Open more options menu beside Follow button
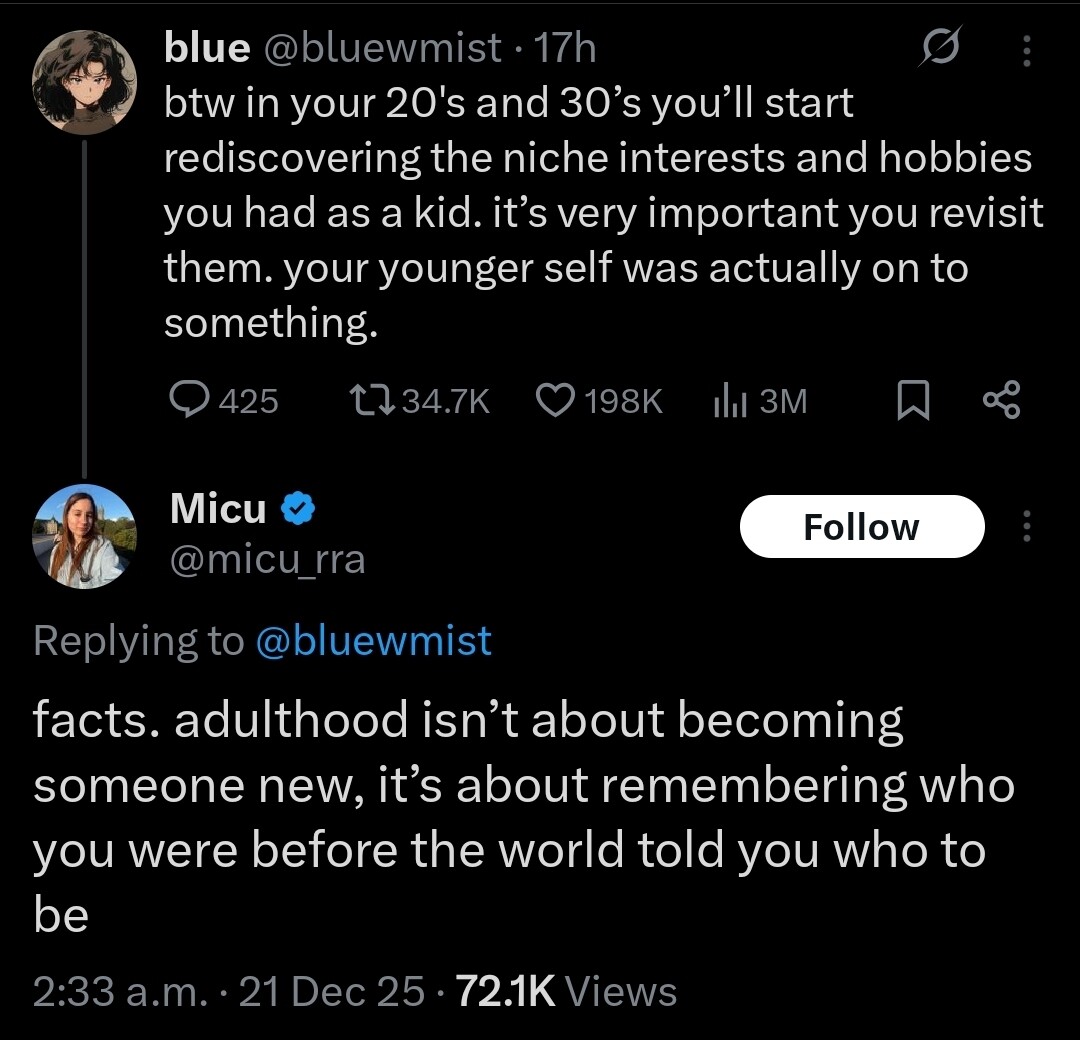The width and height of the screenshot is (1080, 1040). coord(1026,527)
